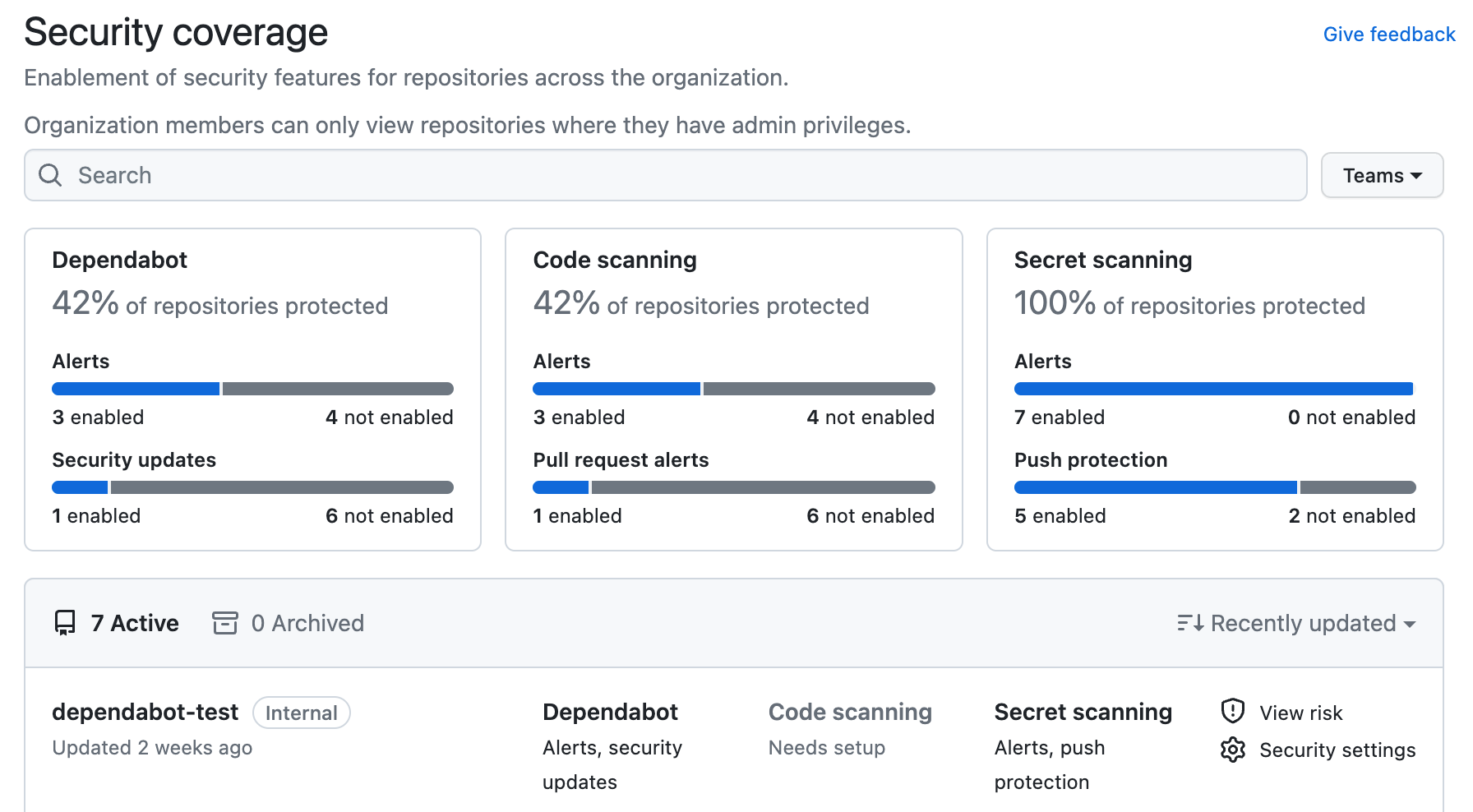Click the Dependabot Alerts progress bar
Image resolution: width=1473 pixels, height=812 pixels.
pos(252,388)
